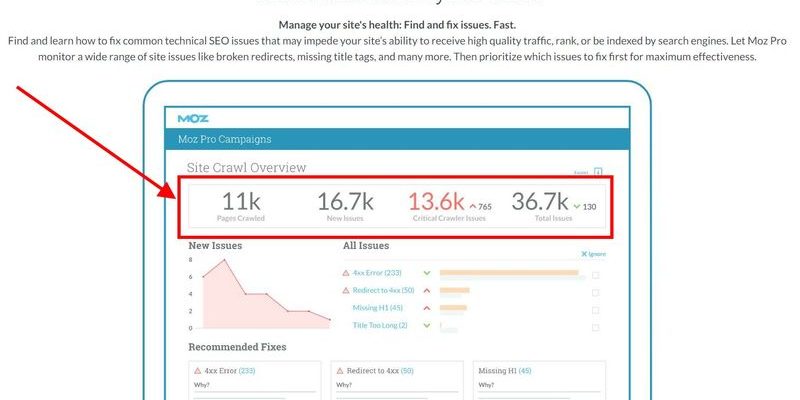Click the Redirect to 4xx warning triangle icon
Image resolution: width=800 pixels, height=400 pixels.
pyautogui.click(x=346, y=290)
